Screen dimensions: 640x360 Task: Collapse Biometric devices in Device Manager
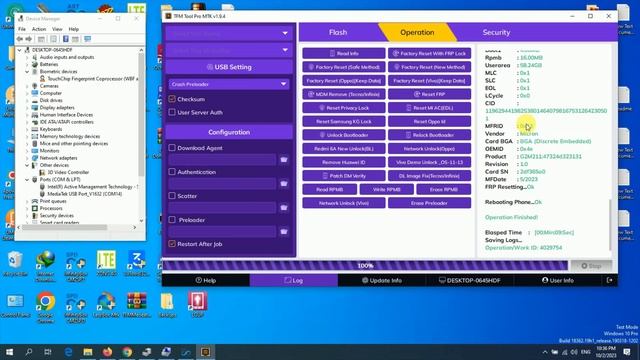click(x=27, y=71)
